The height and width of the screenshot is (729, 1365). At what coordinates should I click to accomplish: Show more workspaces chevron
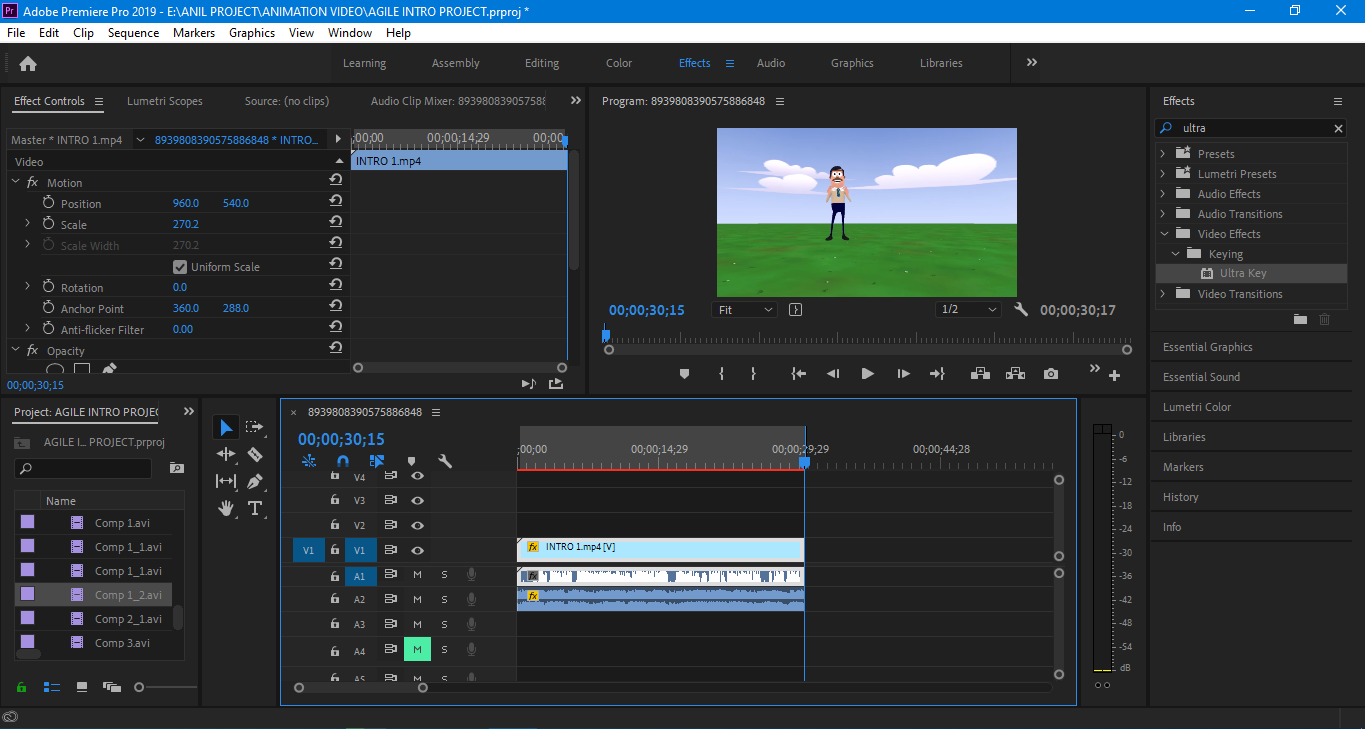(1031, 62)
